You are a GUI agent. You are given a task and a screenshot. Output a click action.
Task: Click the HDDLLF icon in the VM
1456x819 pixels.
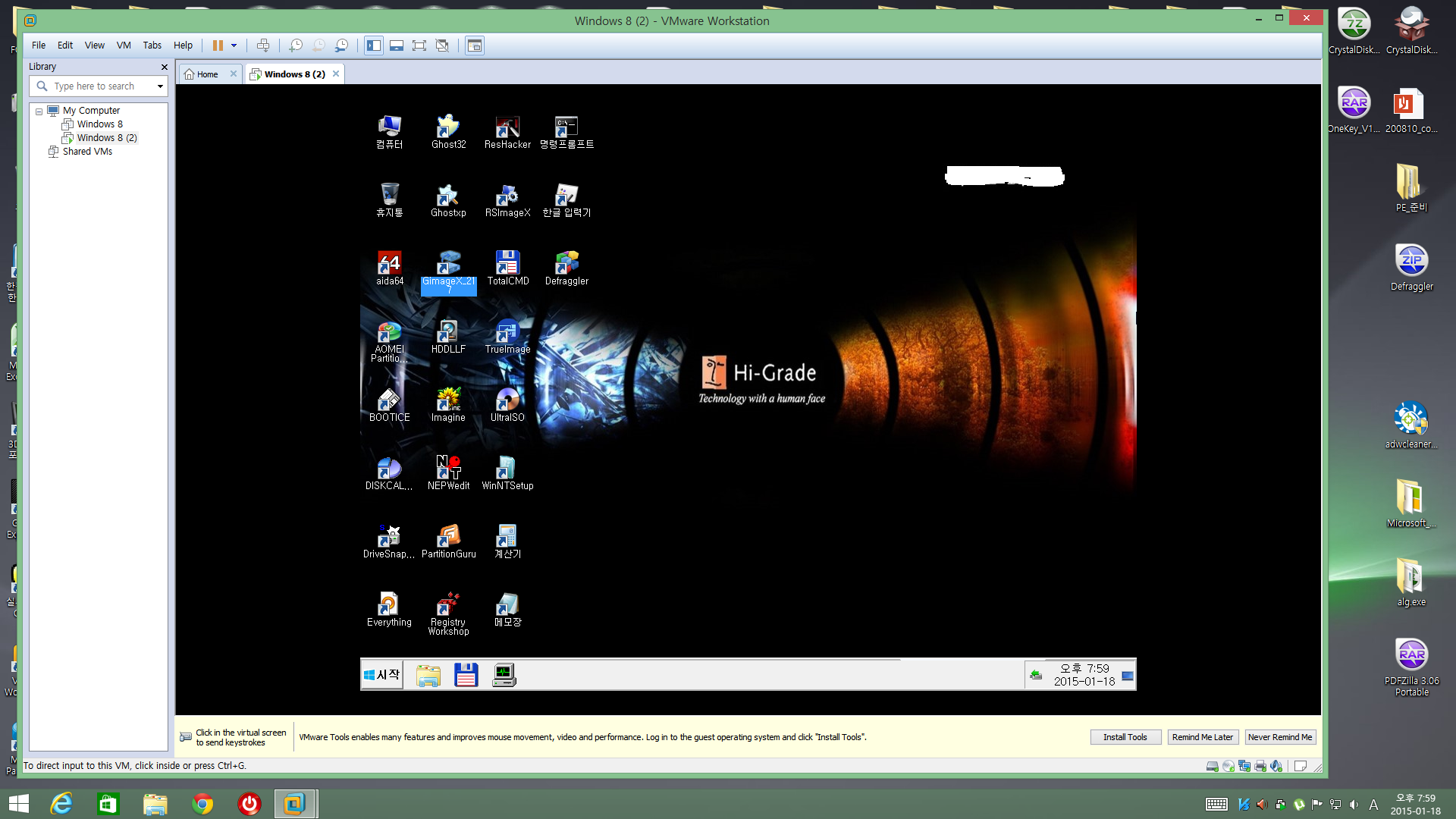click(x=448, y=337)
